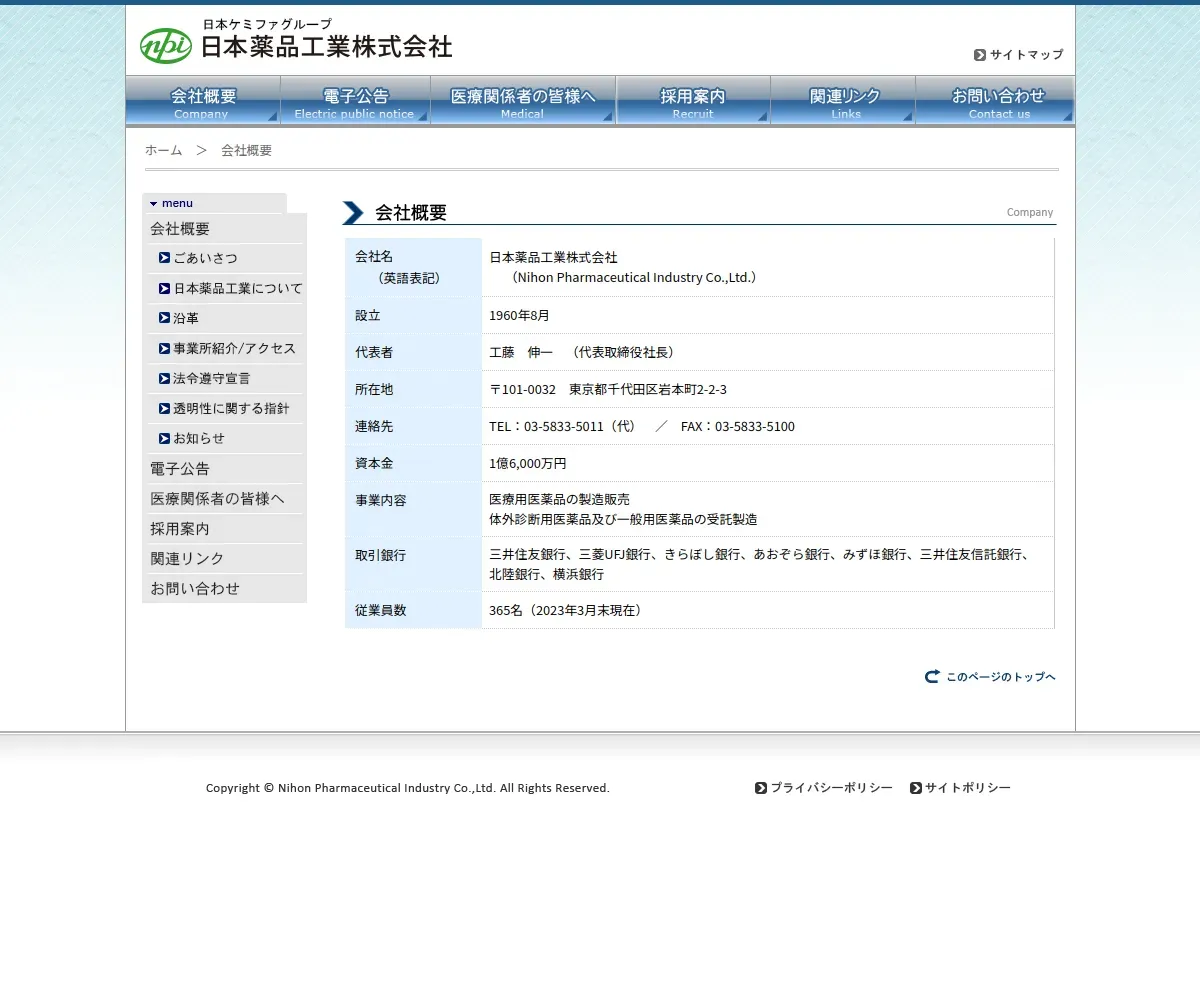
Task: Jump via このページのトップへ link
Action: point(1001,677)
